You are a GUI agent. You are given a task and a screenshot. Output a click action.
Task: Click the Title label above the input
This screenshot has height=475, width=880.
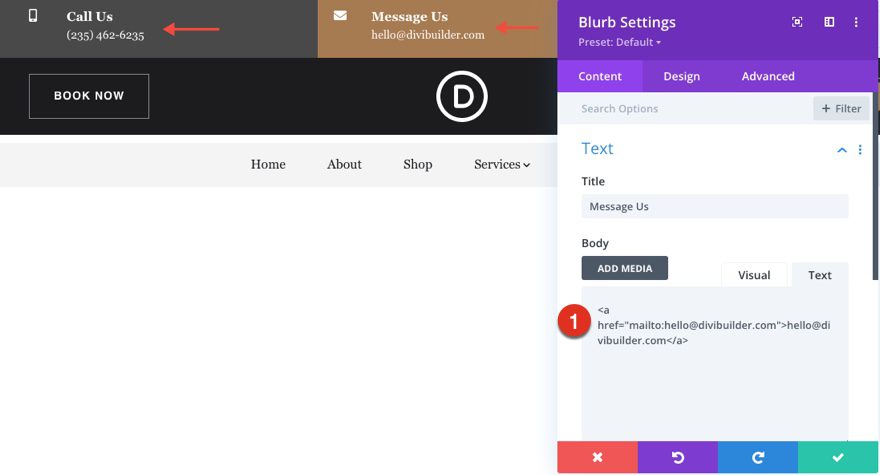(593, 181)
